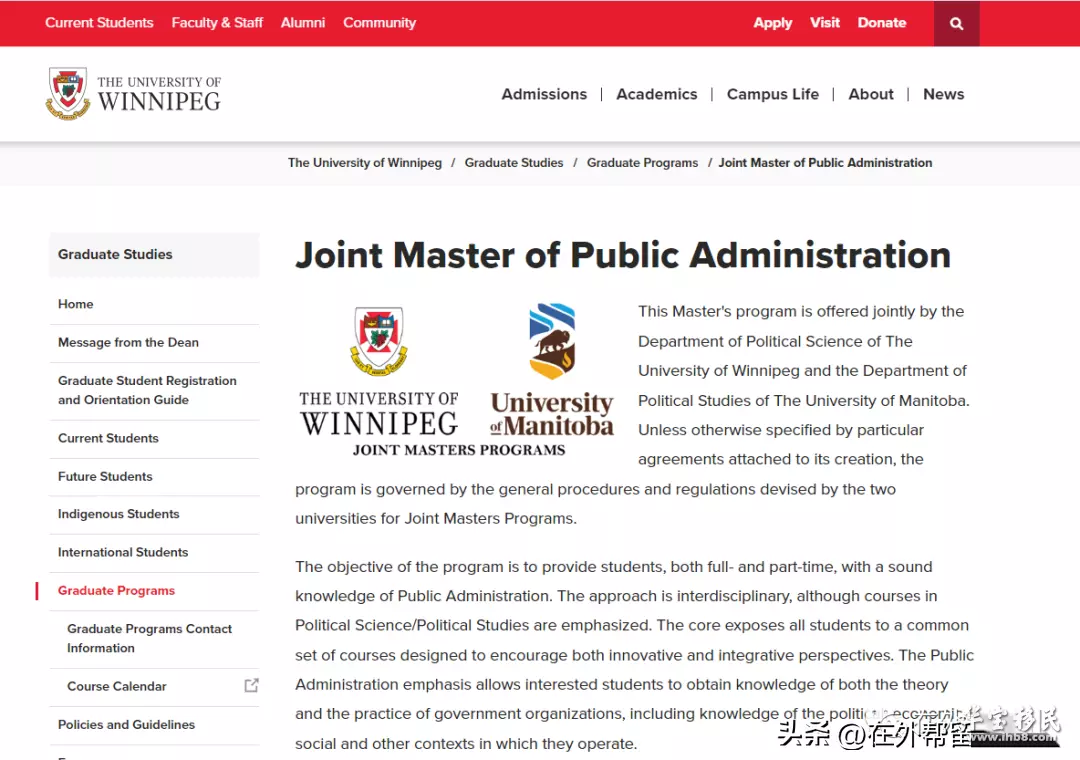Open the Community link
This screenshot has height=760, width=1080.
click(380, 23)
